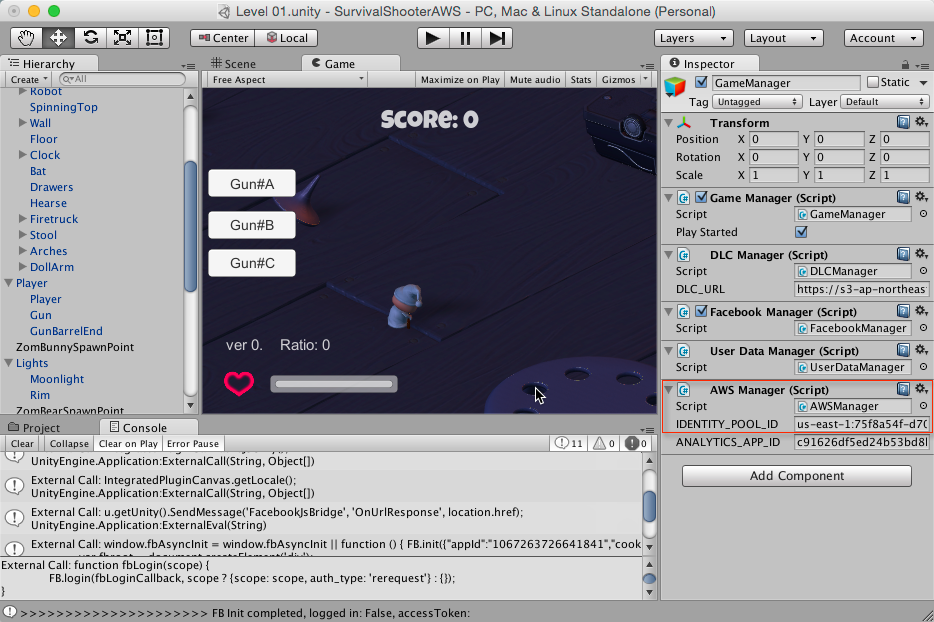
Task: Open the Create dropdown in Hierarchy
Action: pyautogui.click(x=29, y=79)
